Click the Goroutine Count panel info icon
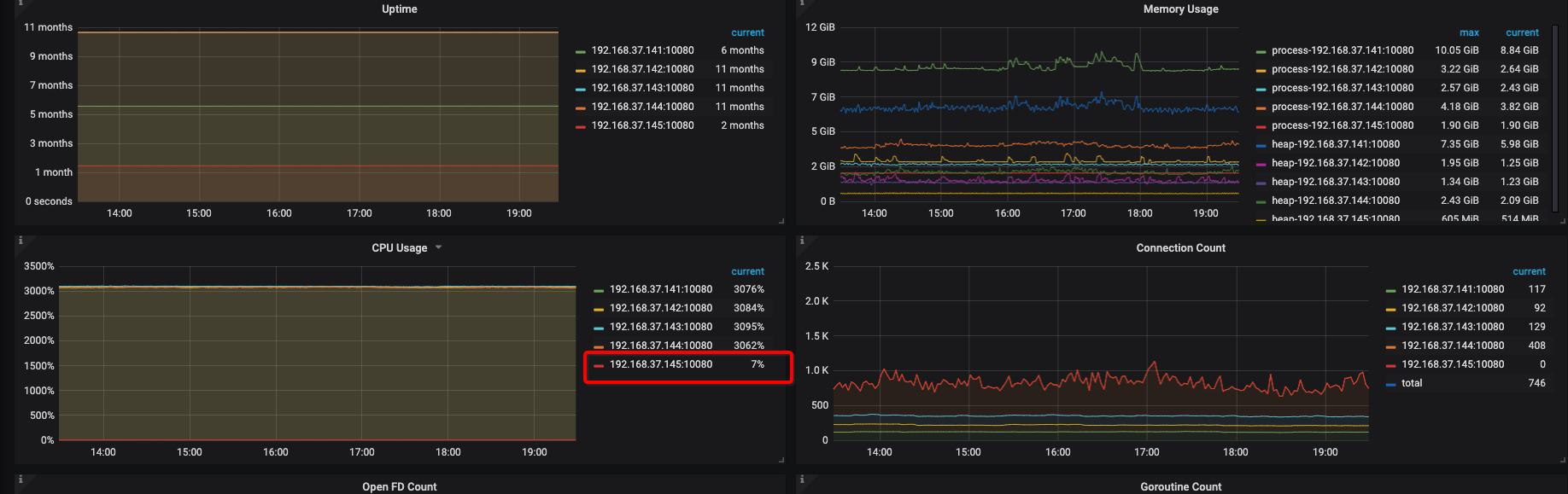 [x=802, y=479]
